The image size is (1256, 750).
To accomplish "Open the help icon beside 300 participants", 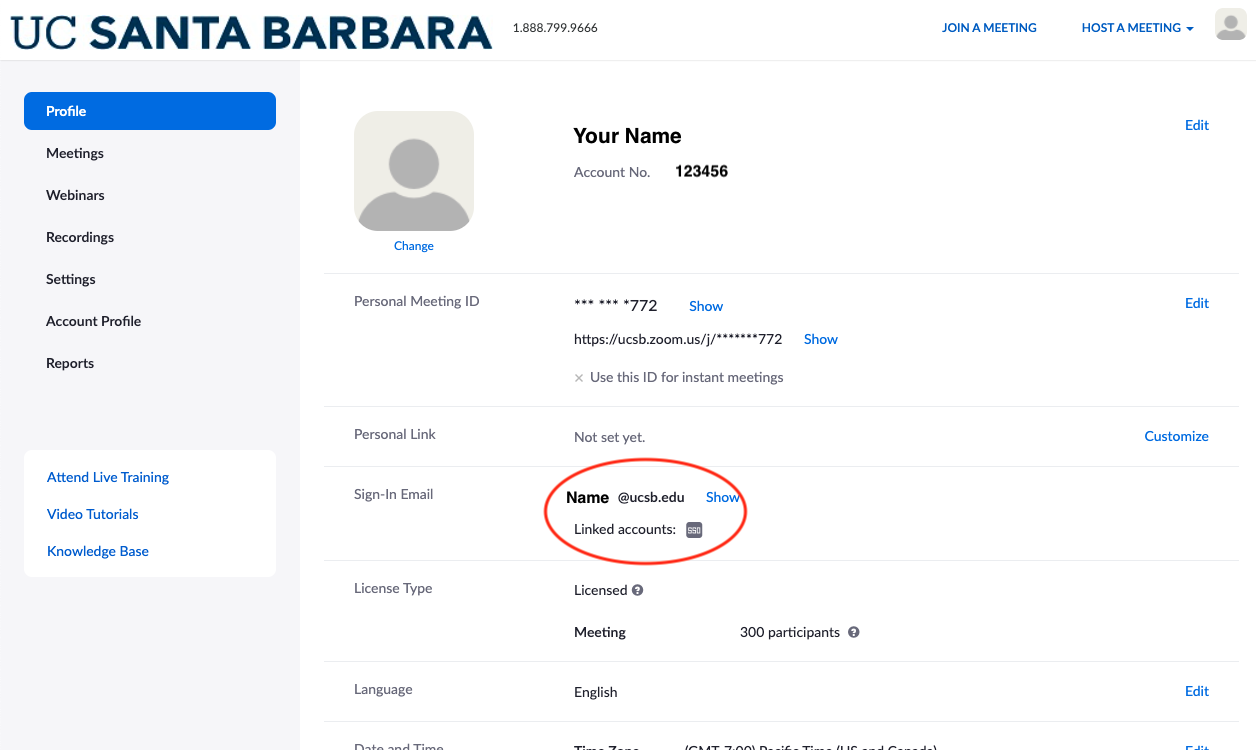I will (854, 632).
